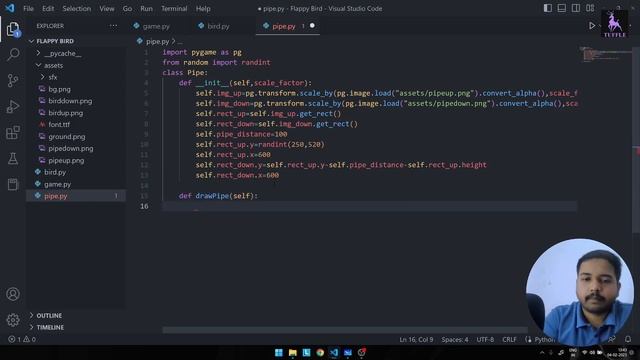Open pipedown.png in explorer

pyautogui.click(x=71, y=149)
